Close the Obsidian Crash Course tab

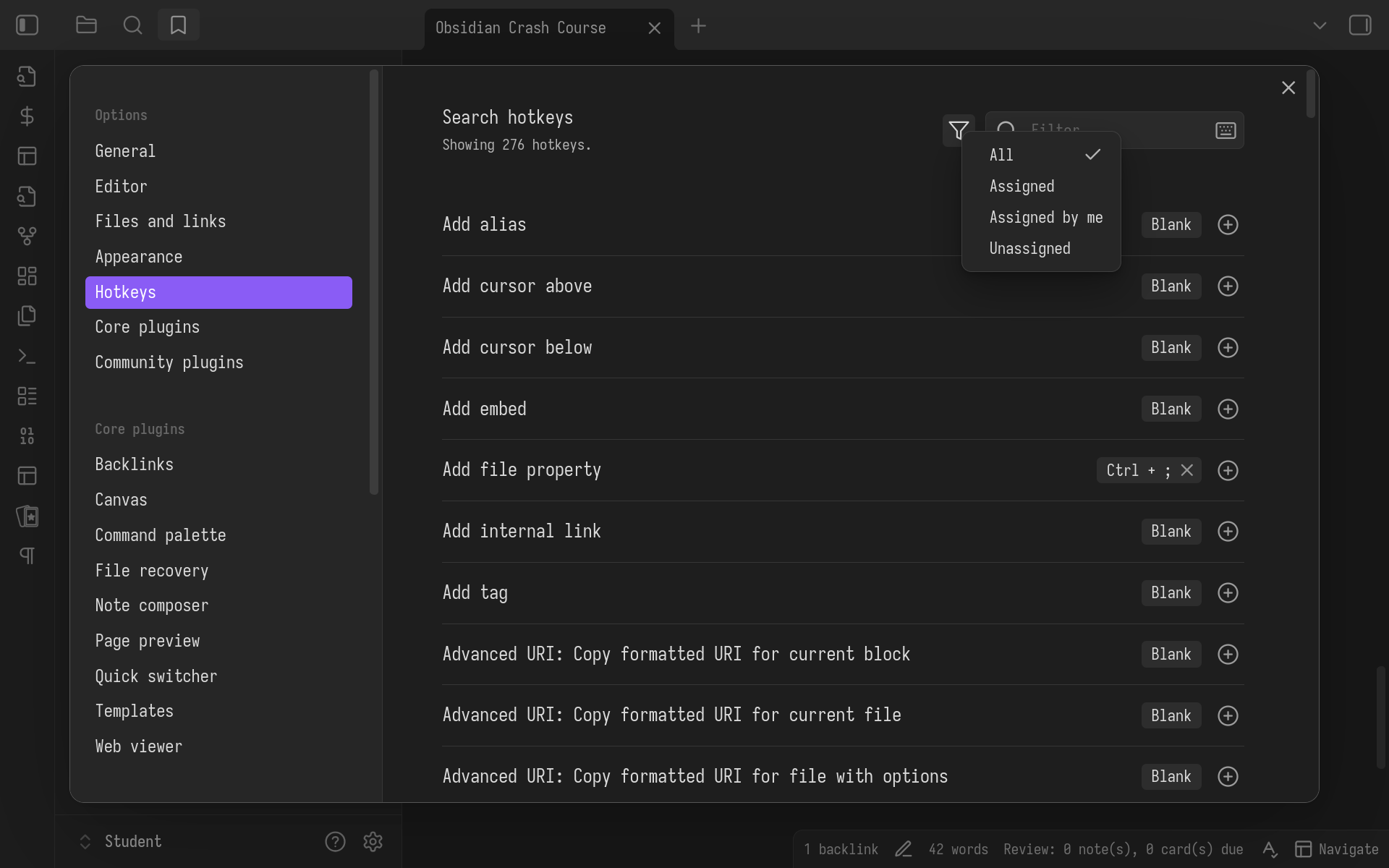(655, 28)
